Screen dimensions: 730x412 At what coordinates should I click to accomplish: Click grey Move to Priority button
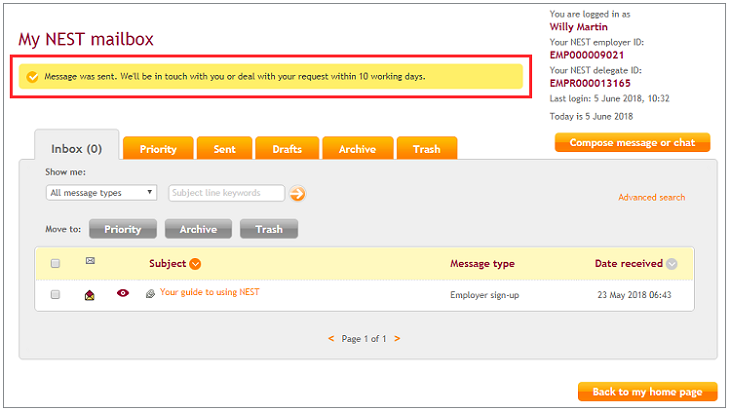[123, 229]
